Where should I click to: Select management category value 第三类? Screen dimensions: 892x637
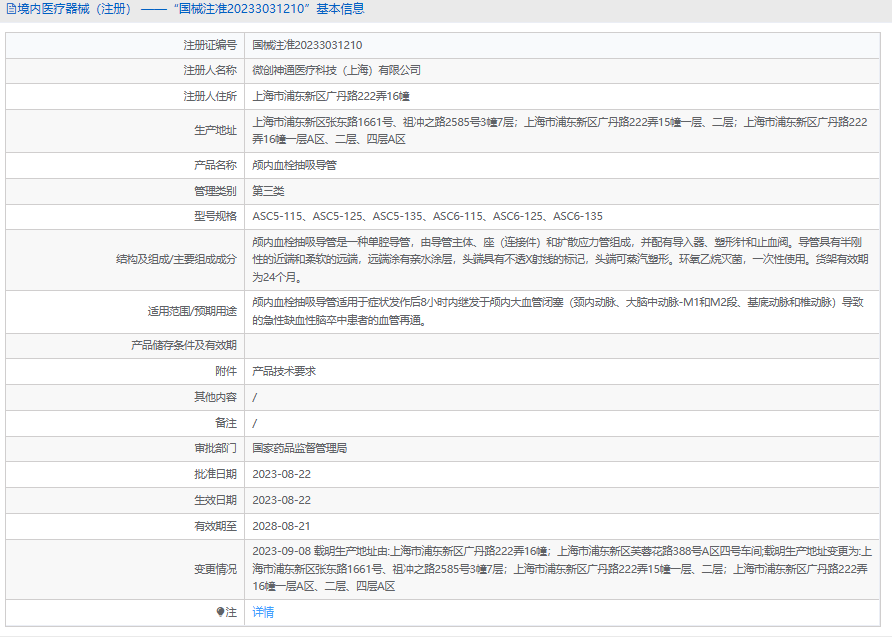268,191
